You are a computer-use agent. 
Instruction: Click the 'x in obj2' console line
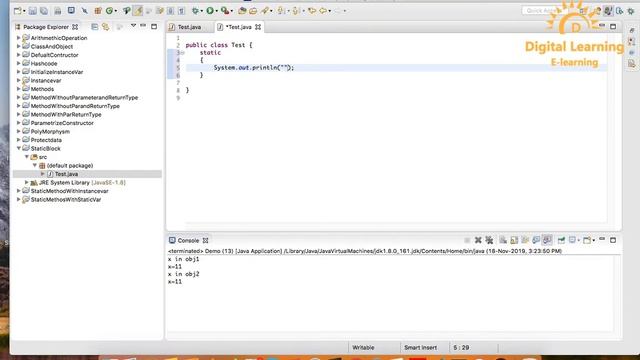point(183,274)
